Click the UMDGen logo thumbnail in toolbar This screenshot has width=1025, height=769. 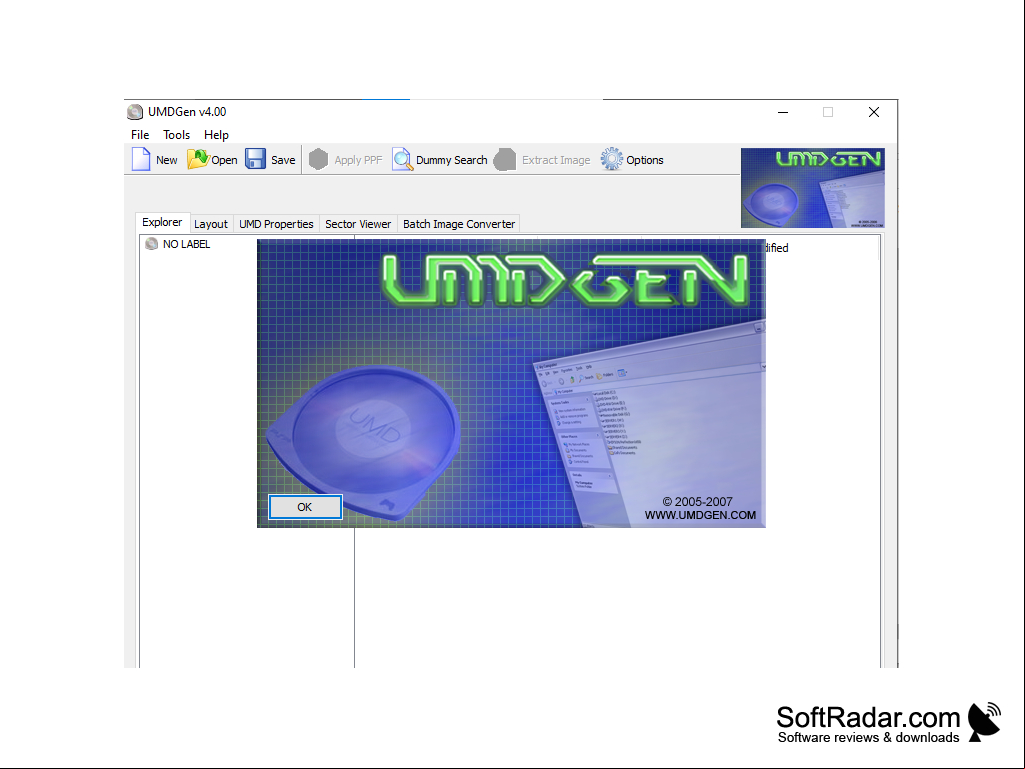pyautogui.click(x=813, y=188)
